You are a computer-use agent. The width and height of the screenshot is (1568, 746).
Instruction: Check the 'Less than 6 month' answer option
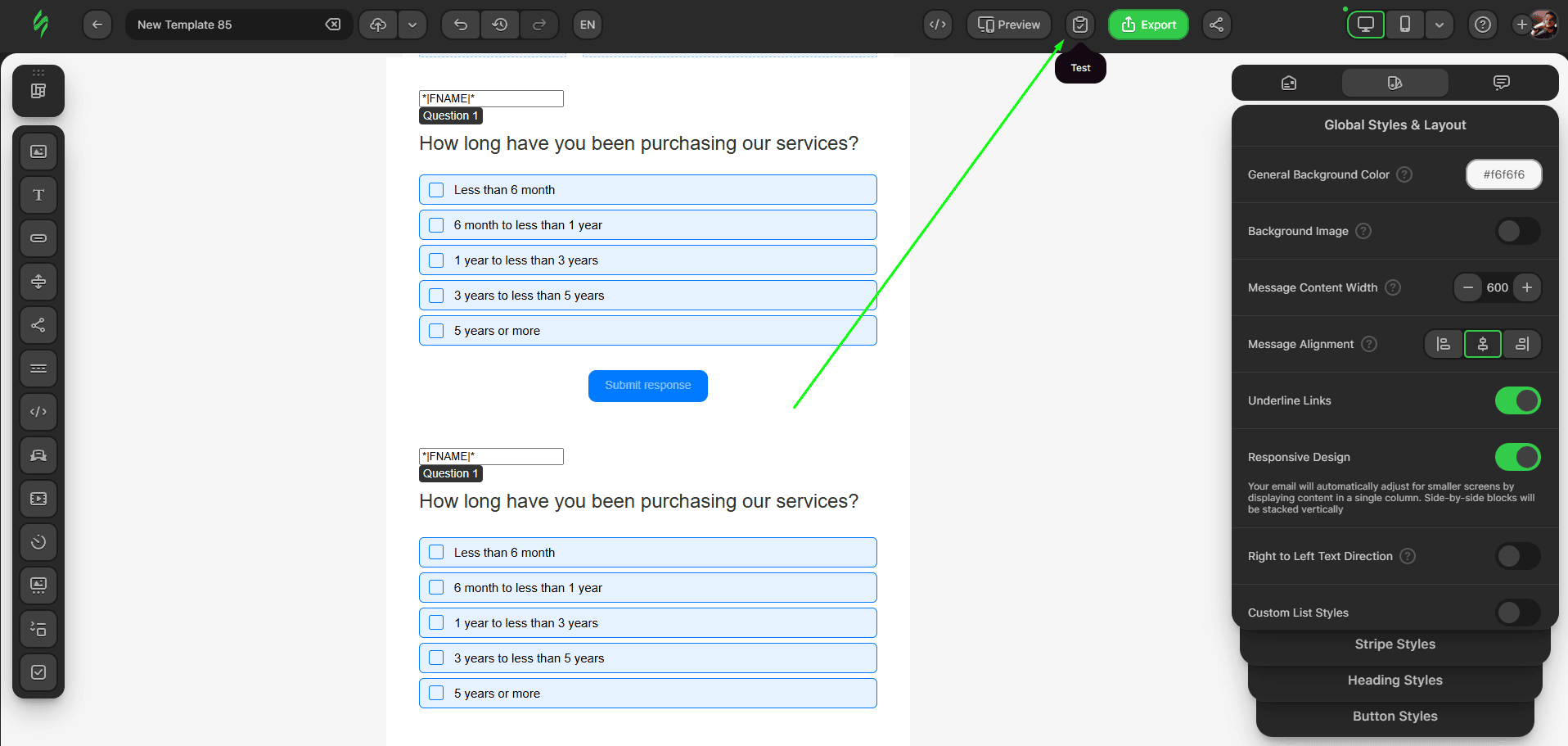[x=435, y=189]
